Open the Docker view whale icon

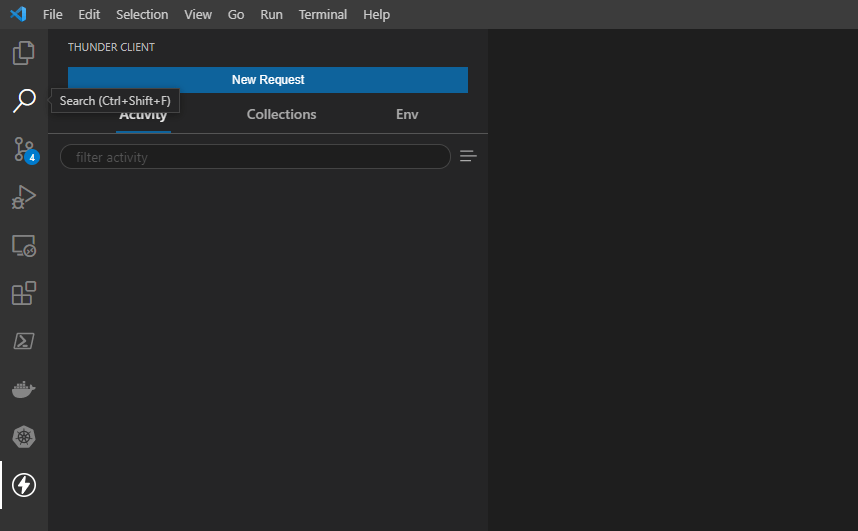point(24,389)
